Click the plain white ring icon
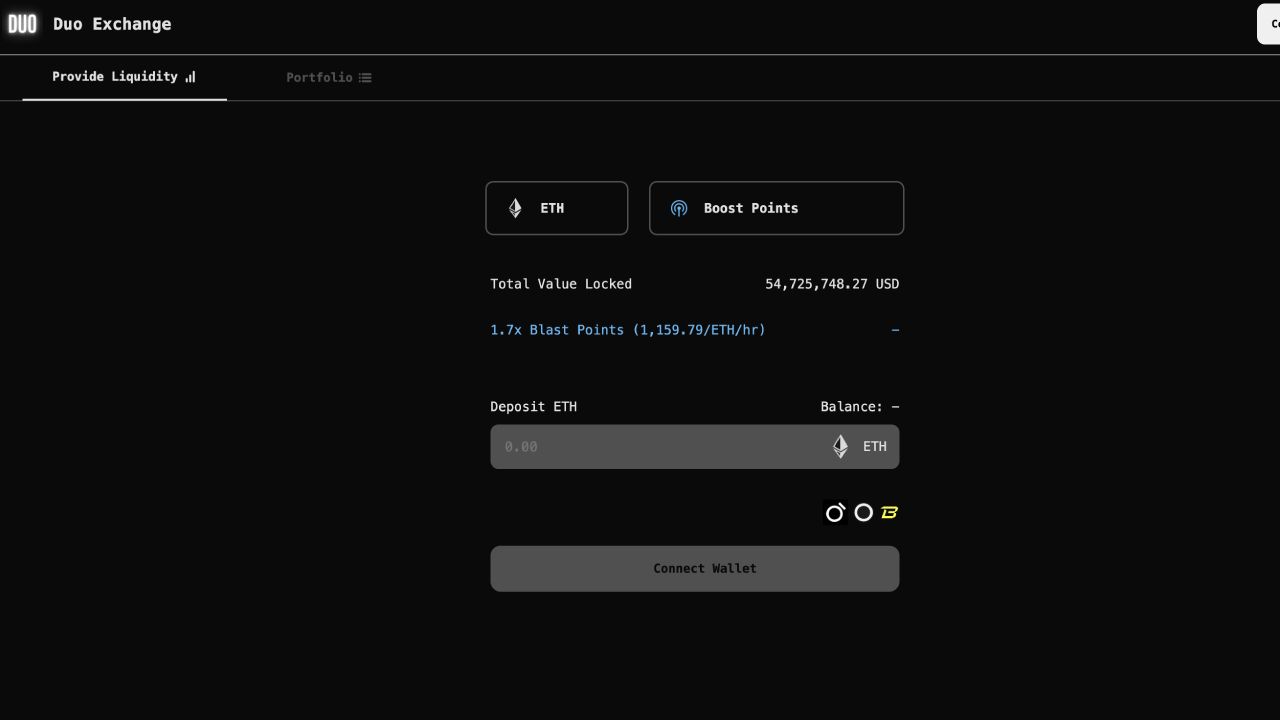Image resolution: width=1280 pixels, height=720 pixels. point(864,513)
